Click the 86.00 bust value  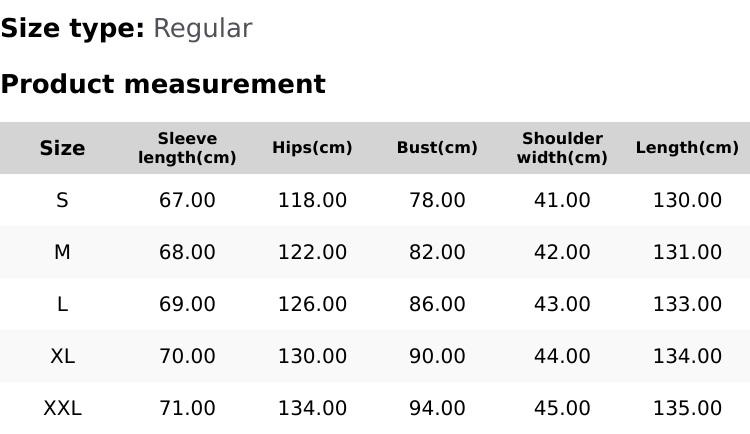pyautogui.click(x=437, y=304)
